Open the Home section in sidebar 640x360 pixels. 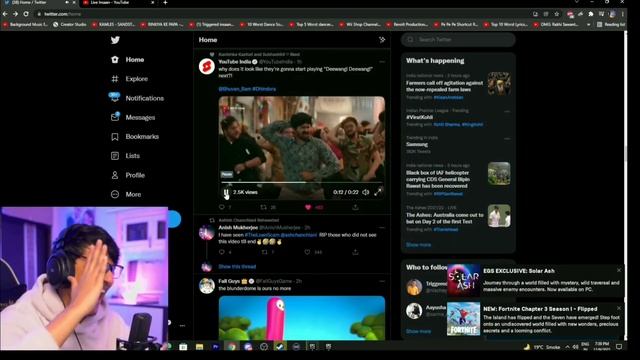128,60
